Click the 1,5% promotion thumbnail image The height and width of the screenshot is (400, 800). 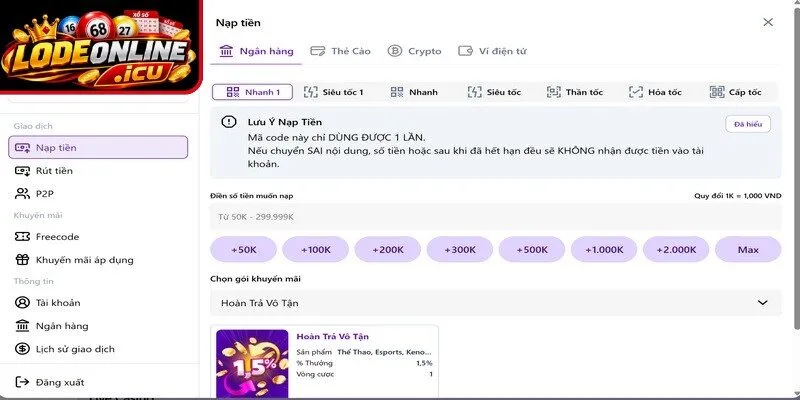[252, 364]
